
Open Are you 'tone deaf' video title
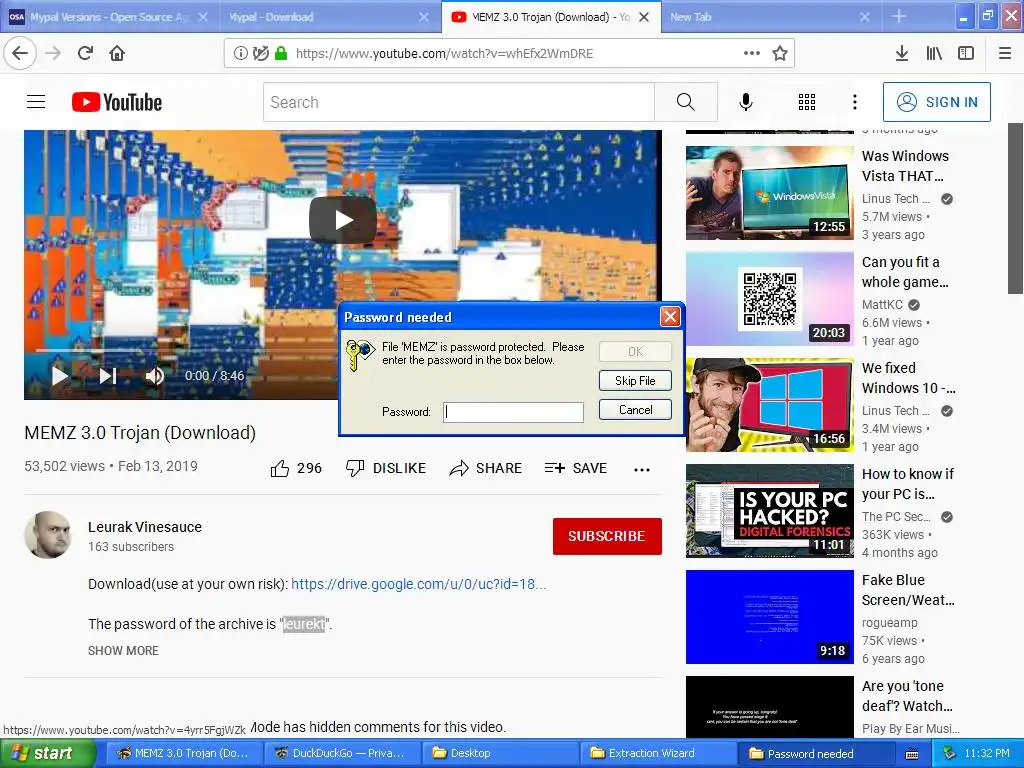[907, 696]
